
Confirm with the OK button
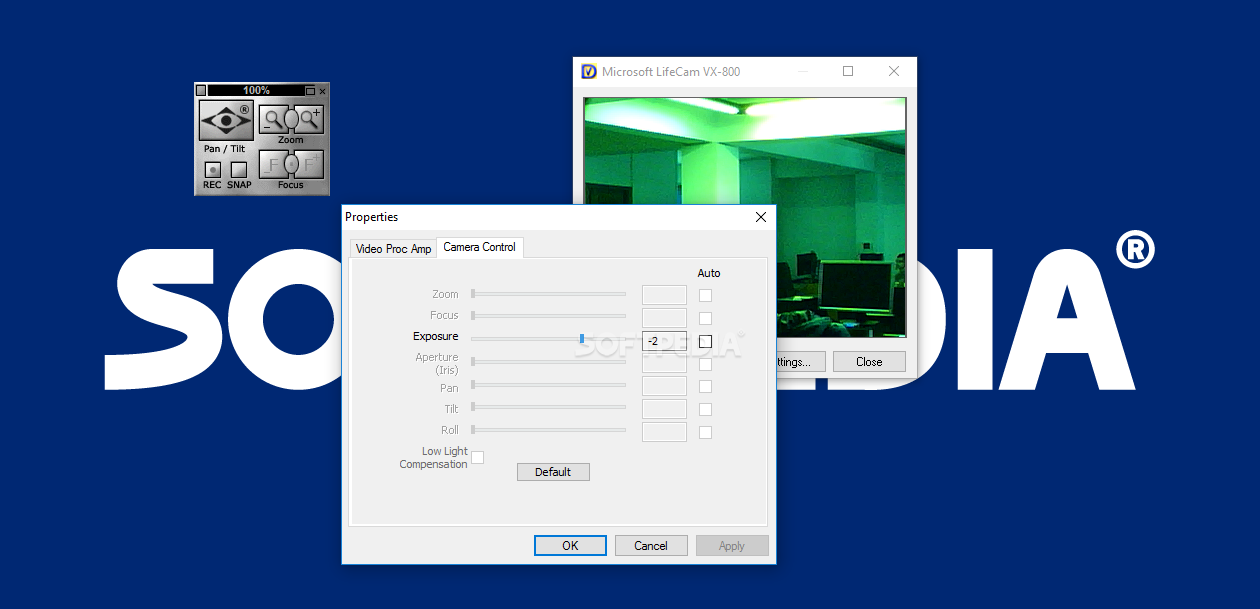click(570, 546)
